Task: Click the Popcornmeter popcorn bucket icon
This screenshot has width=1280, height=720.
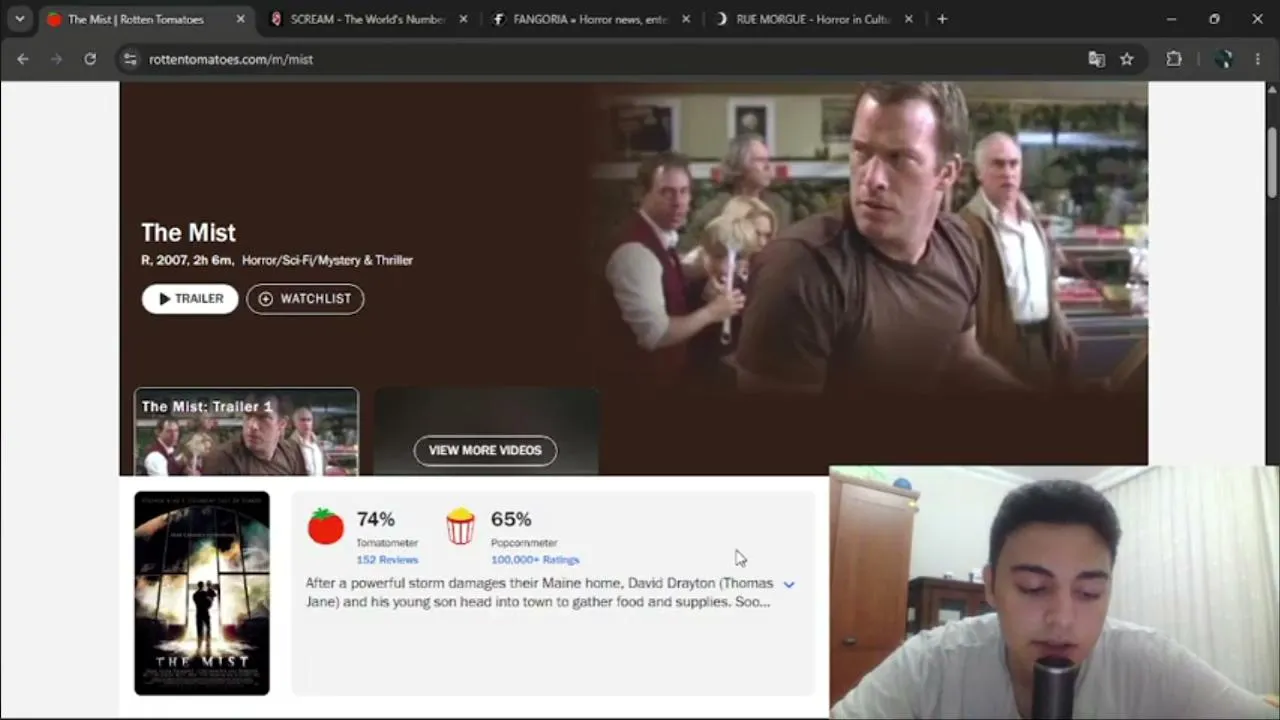Action: tap(460, 526)
